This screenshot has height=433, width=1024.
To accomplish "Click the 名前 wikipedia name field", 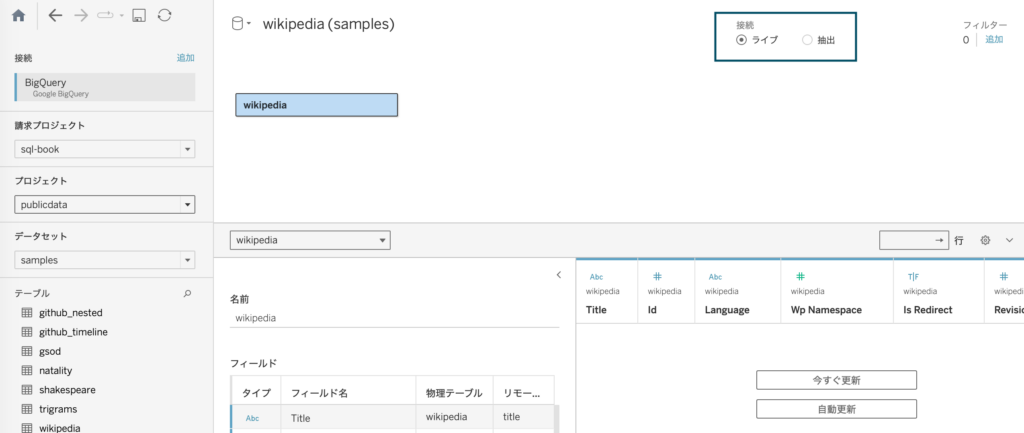I will (394, 319).
